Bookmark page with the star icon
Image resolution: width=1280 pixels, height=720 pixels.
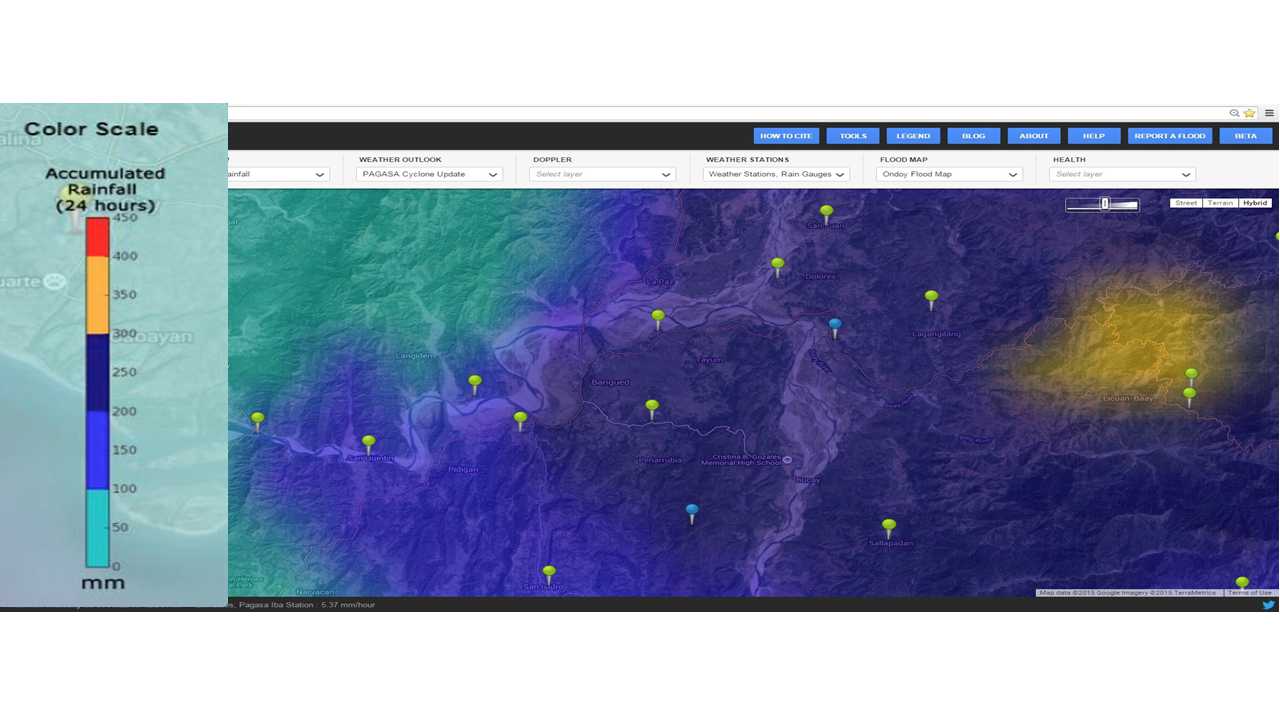1249,113
